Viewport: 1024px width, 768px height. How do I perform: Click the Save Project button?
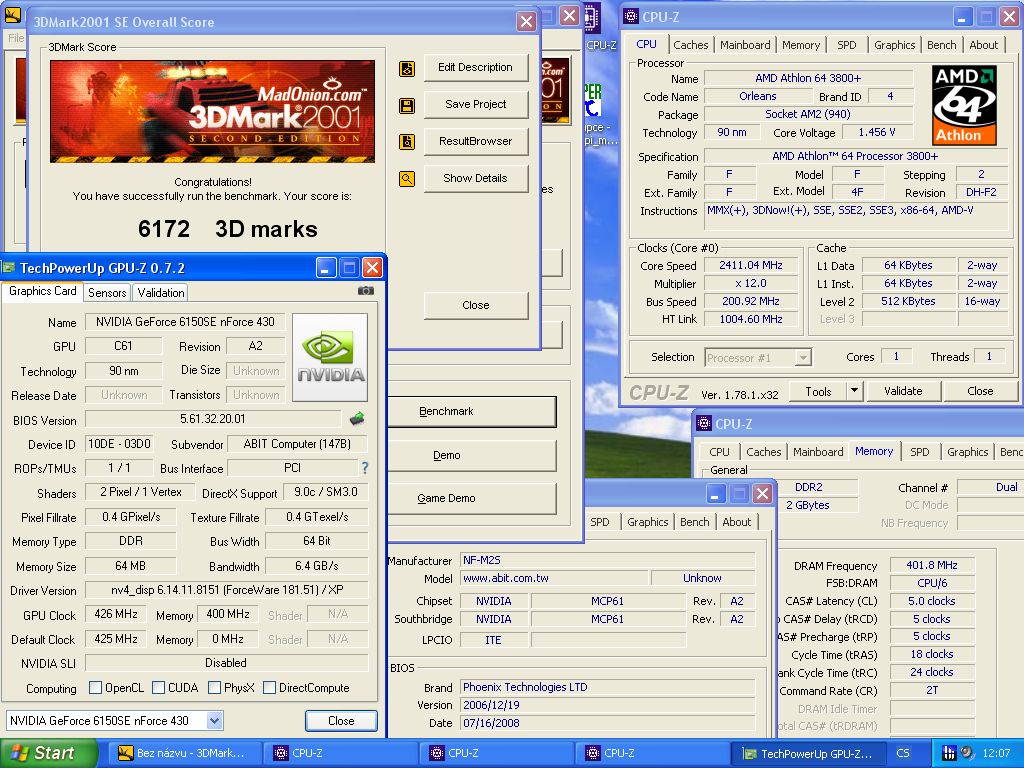(x=475, y=104)
